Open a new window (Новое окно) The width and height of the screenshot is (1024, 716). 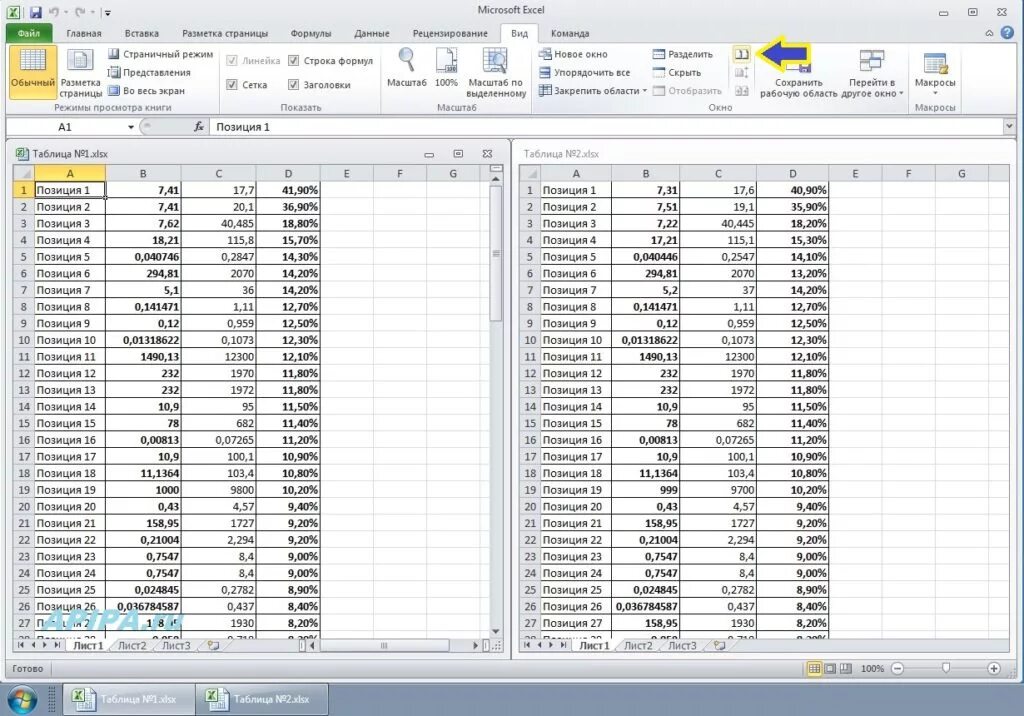[573, 54]
